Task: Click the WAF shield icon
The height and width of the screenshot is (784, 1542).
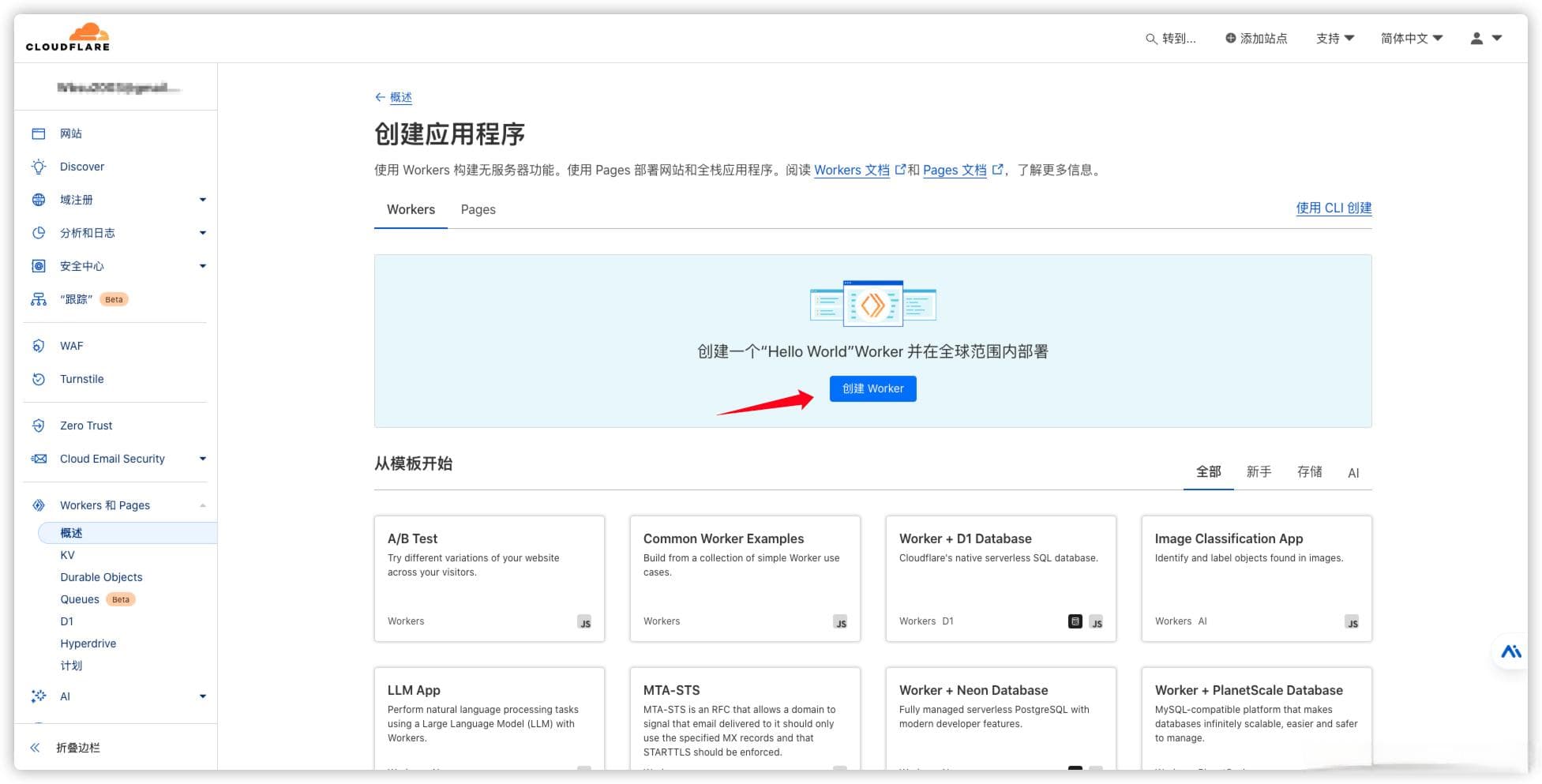Action: 38,346
